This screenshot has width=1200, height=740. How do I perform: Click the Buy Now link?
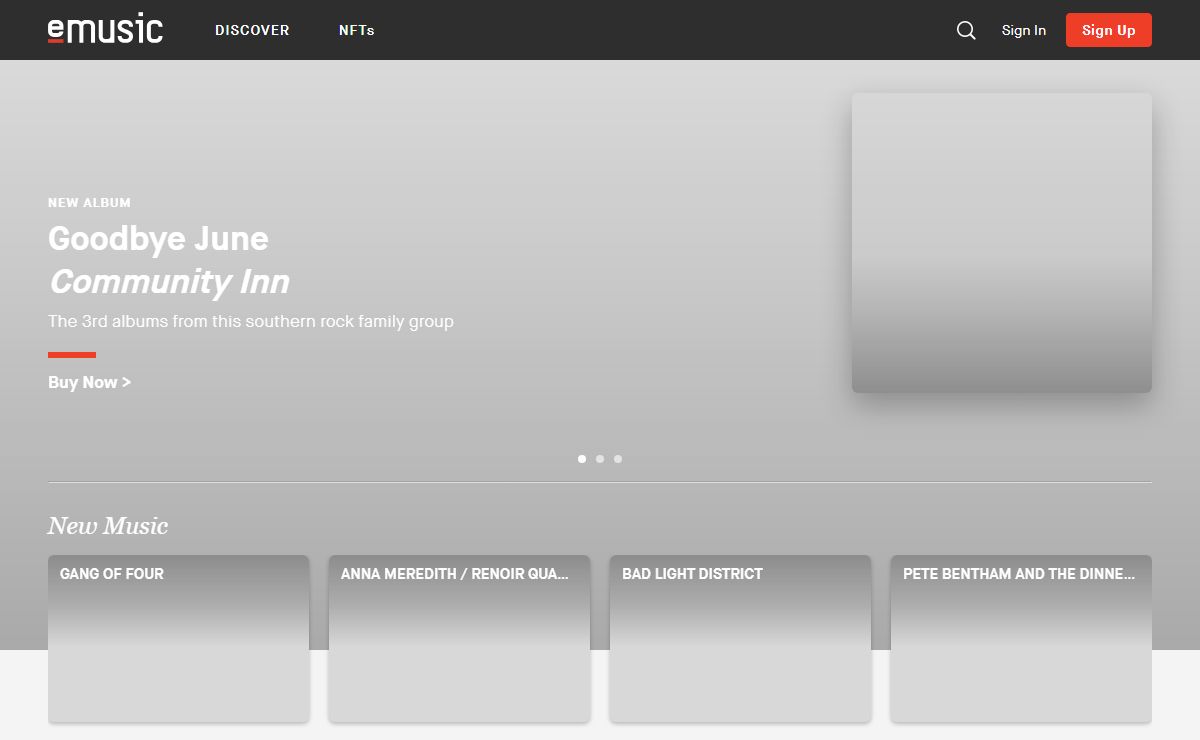pyautogui.click(x=89, y=382)
